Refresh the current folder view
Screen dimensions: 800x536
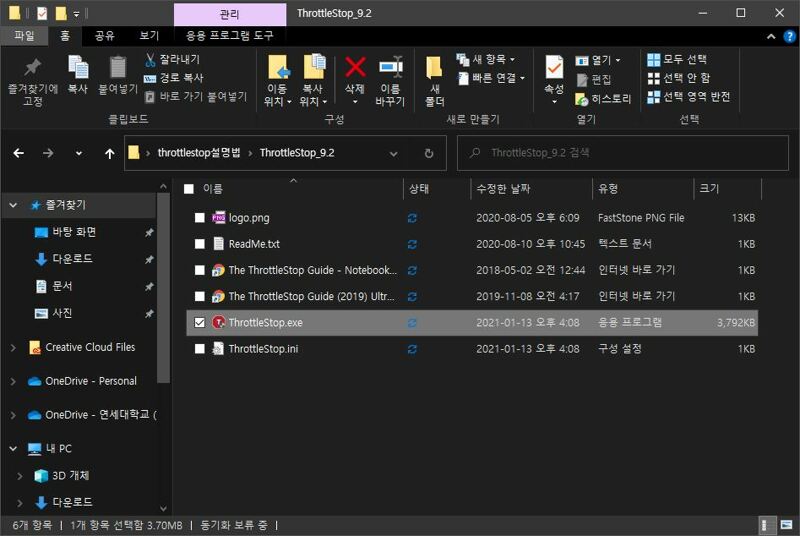(429, 153)
